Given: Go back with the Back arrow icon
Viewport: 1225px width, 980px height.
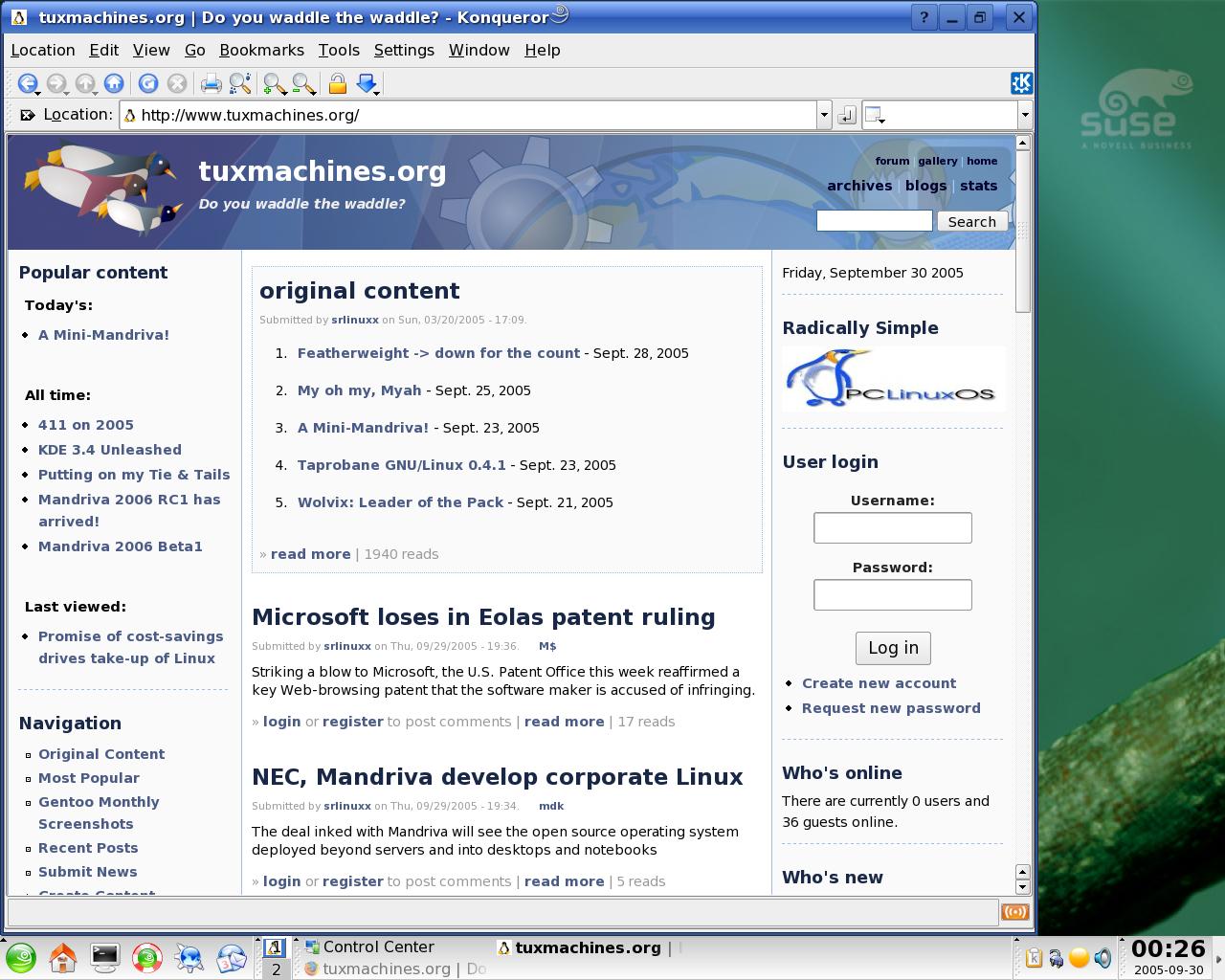Looking at the screenshot, I should pyautogui.click(x=28, y=84).
